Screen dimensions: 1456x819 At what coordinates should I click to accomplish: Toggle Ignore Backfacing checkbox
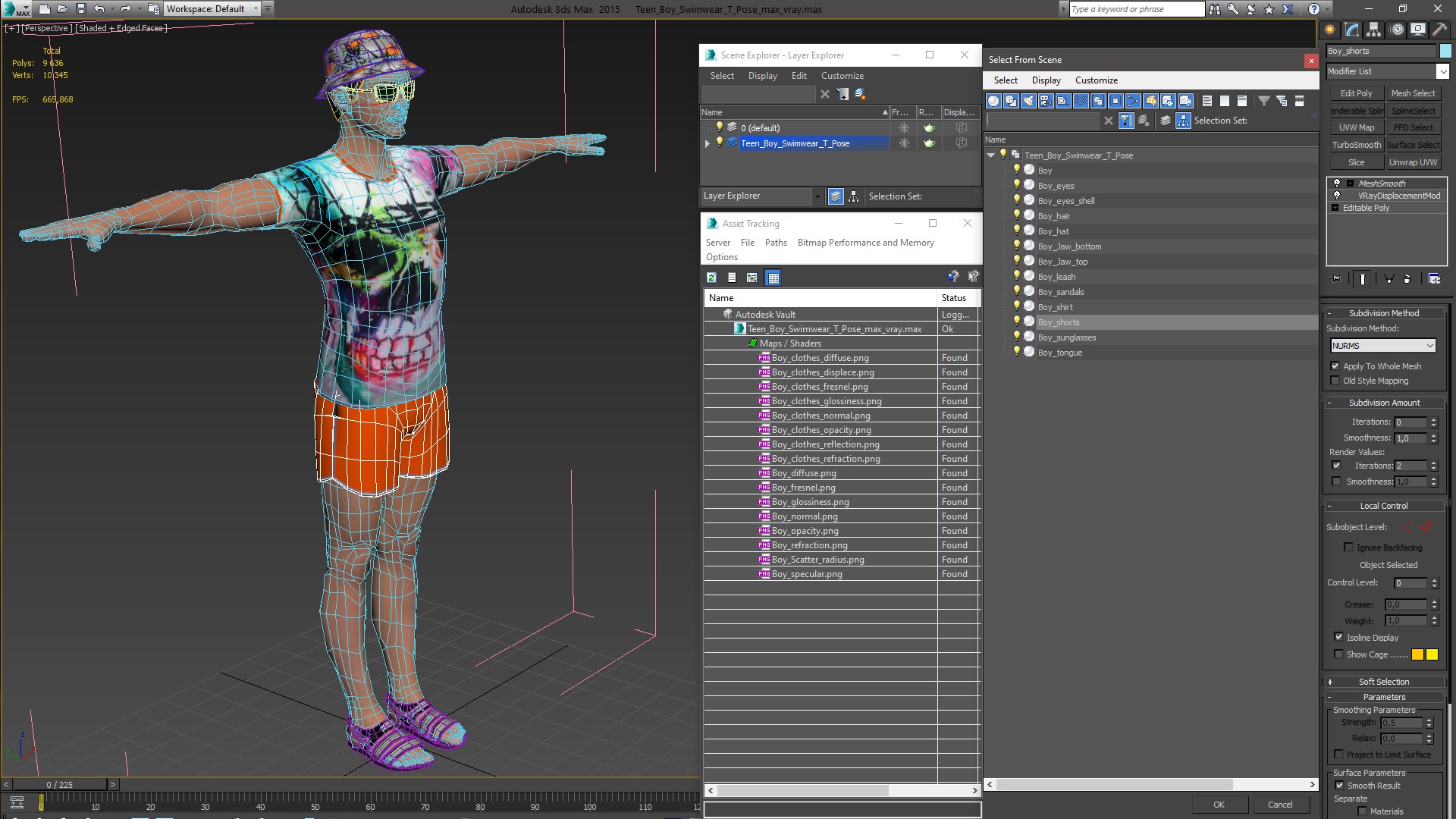tap(1348, 548)
